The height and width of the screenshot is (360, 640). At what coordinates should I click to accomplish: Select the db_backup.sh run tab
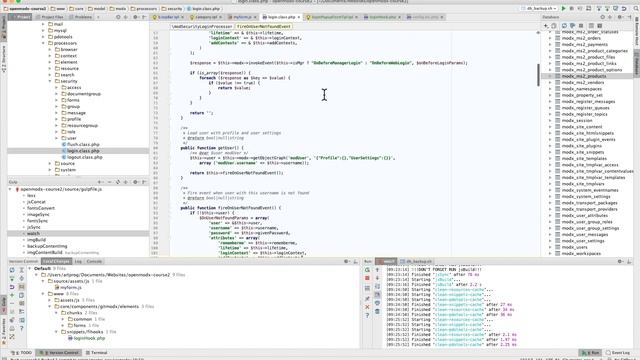pyautogui.click(x=416, y=261)
